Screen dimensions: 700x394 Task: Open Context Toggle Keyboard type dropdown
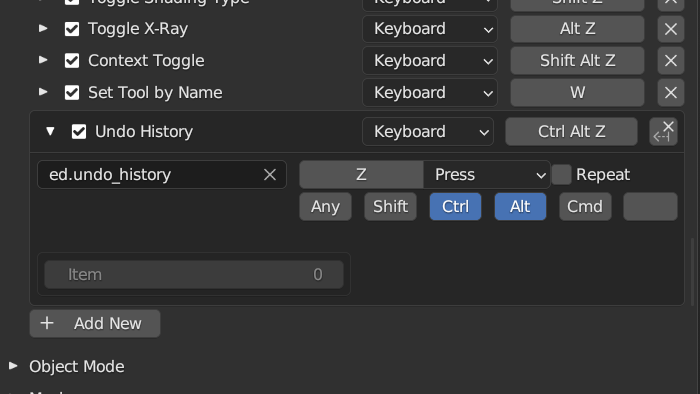(429, 61)
